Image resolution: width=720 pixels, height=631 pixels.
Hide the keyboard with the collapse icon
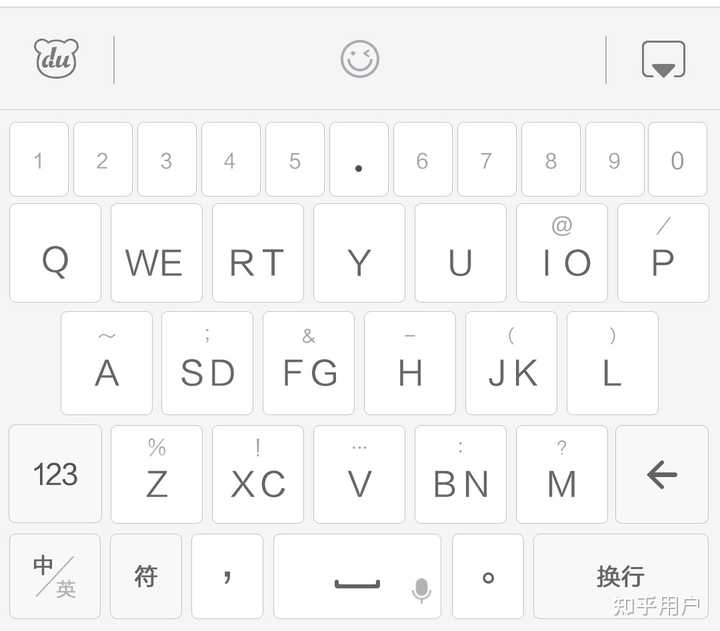(663, 60)
